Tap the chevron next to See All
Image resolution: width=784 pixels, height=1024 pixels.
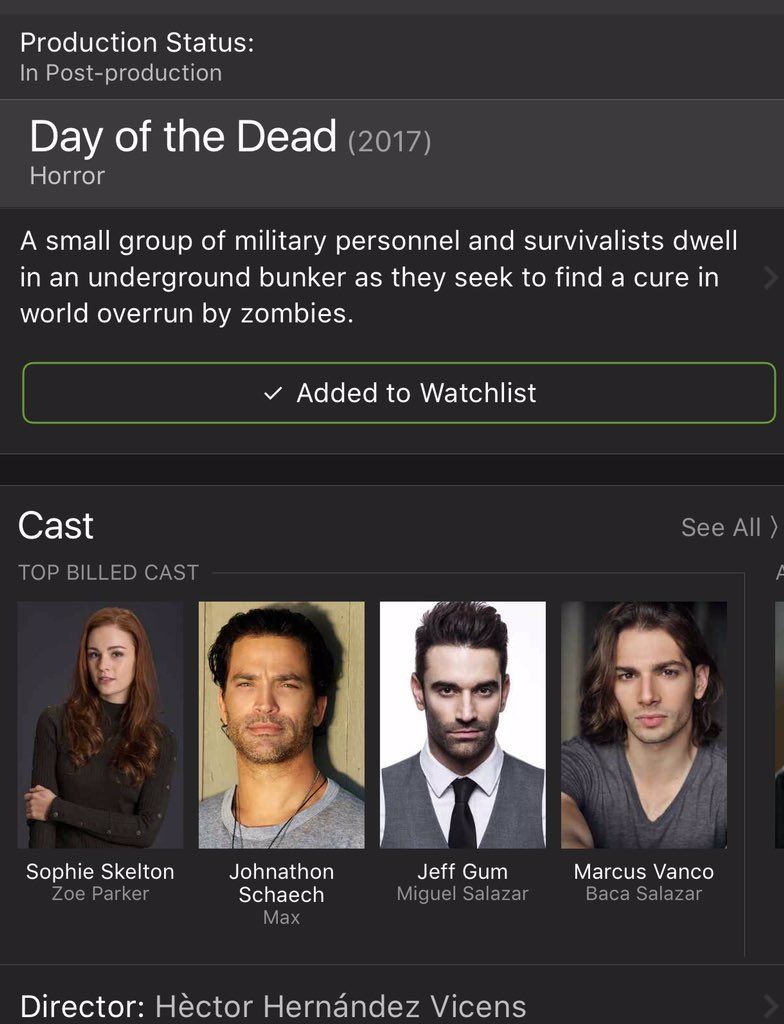(774, 527)
